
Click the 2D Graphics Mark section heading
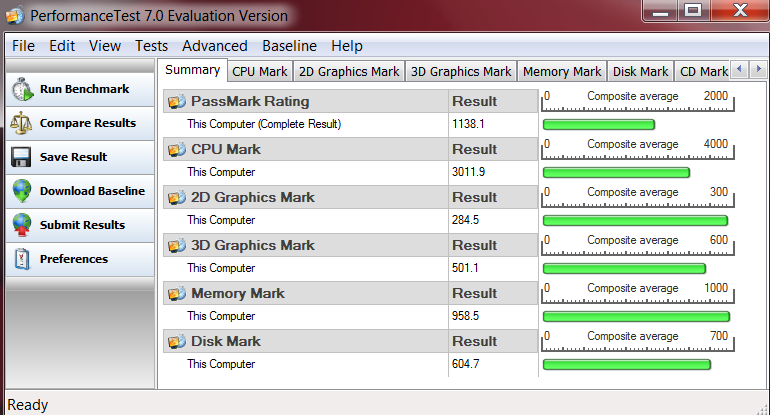(x=252, y=197)
